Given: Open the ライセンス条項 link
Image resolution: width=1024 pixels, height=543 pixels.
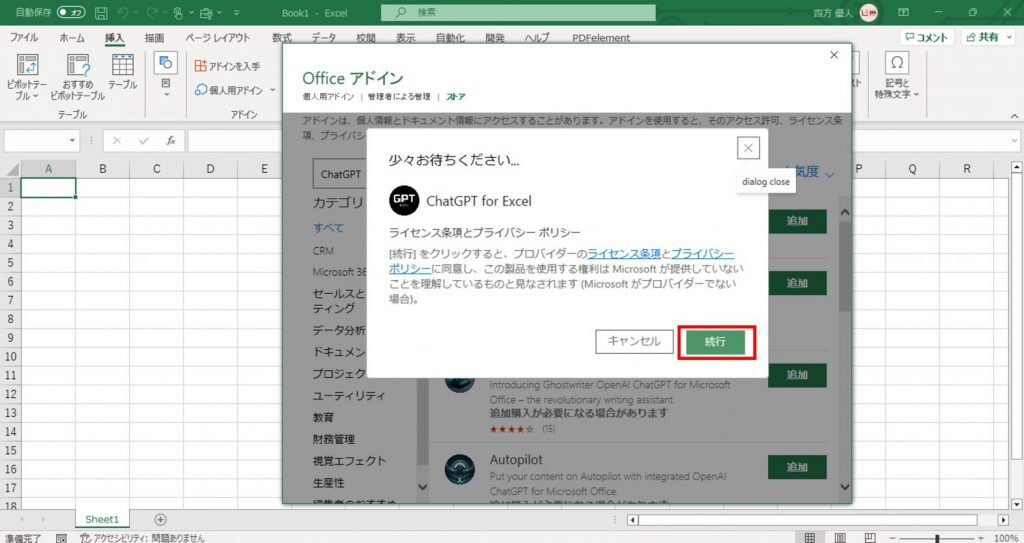Looking at the screenshot, I should pyautogui.click(x=624, y=254).
